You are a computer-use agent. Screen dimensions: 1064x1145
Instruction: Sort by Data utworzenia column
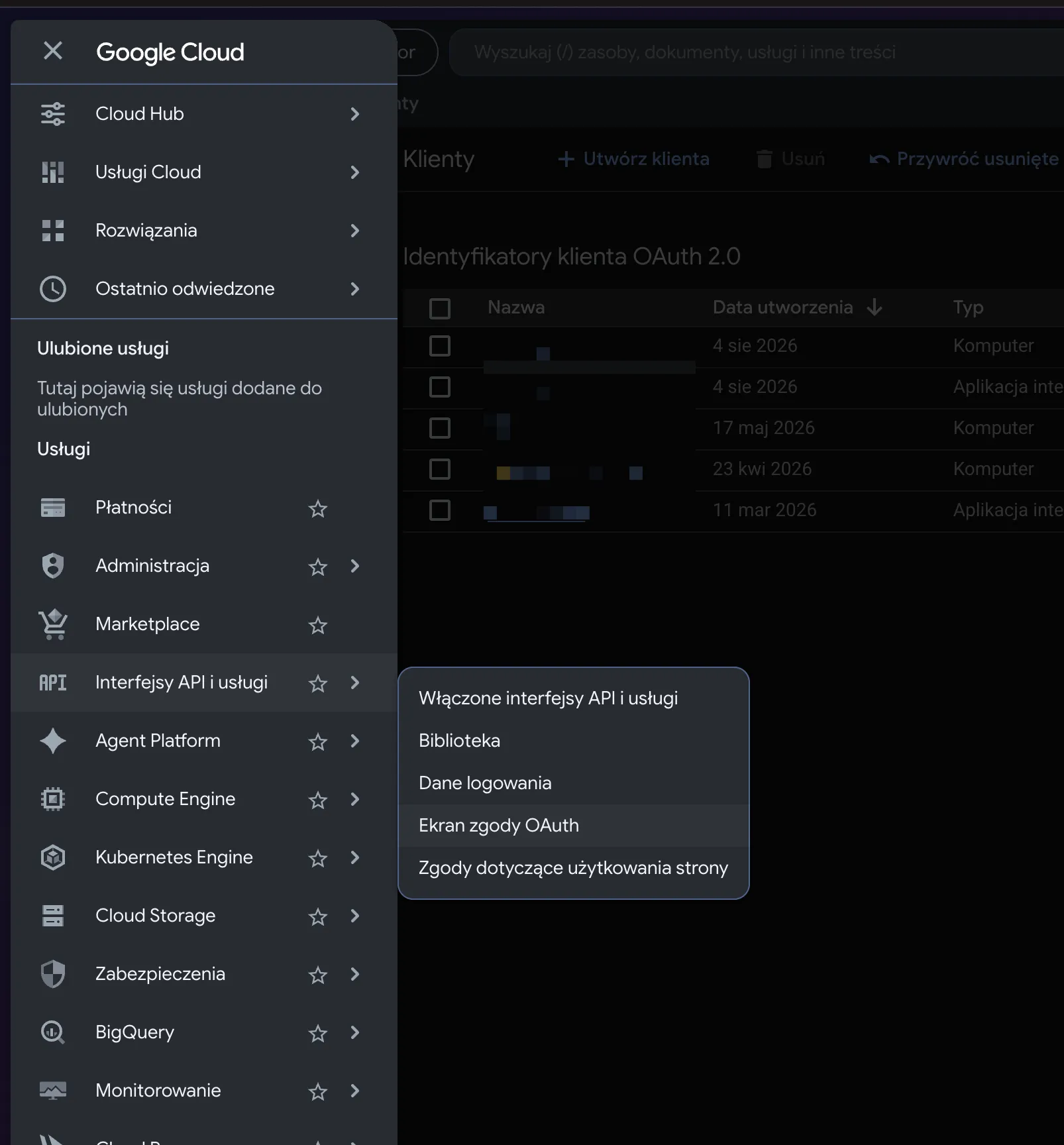pyautogui.click(x=797, y=307)
